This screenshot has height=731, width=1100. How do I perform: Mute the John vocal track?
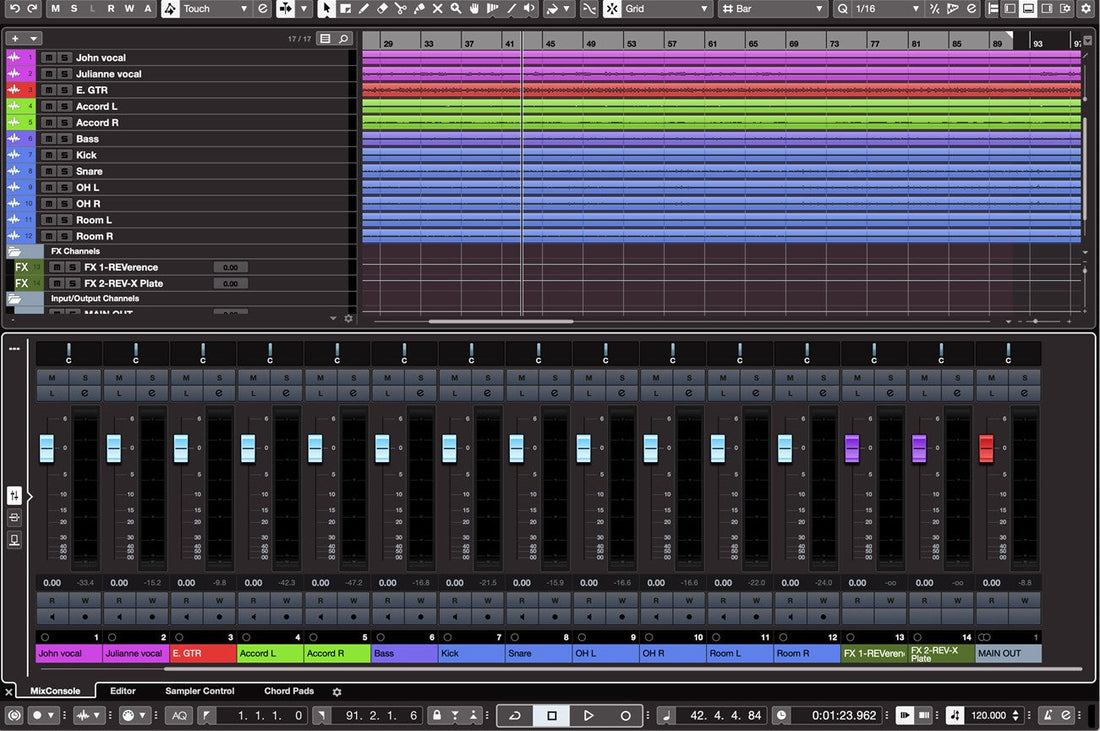click(48, 58)
